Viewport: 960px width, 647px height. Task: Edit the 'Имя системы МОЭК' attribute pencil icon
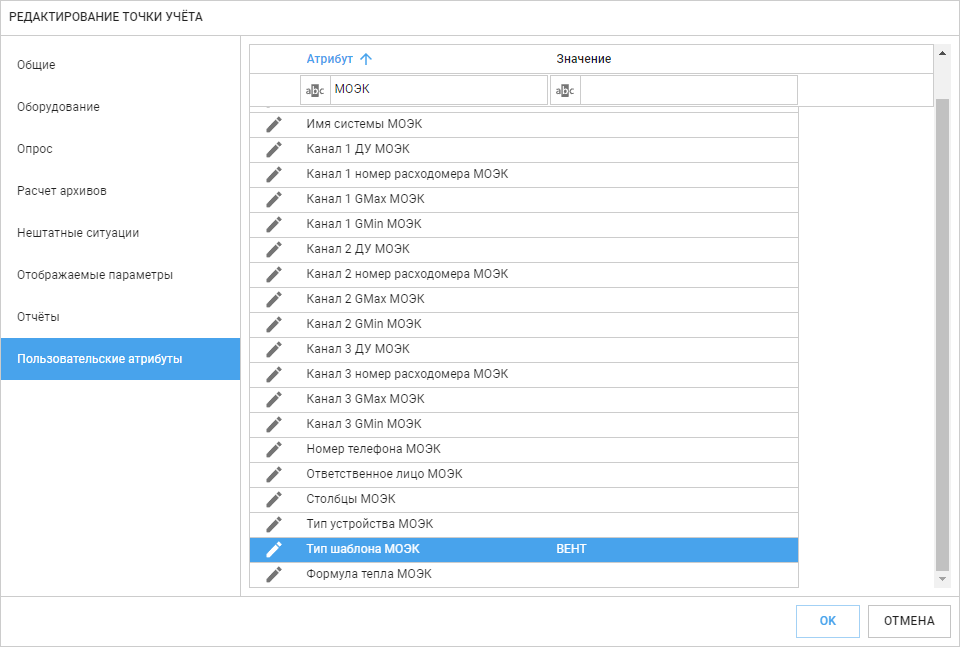[x=274, y=124]
